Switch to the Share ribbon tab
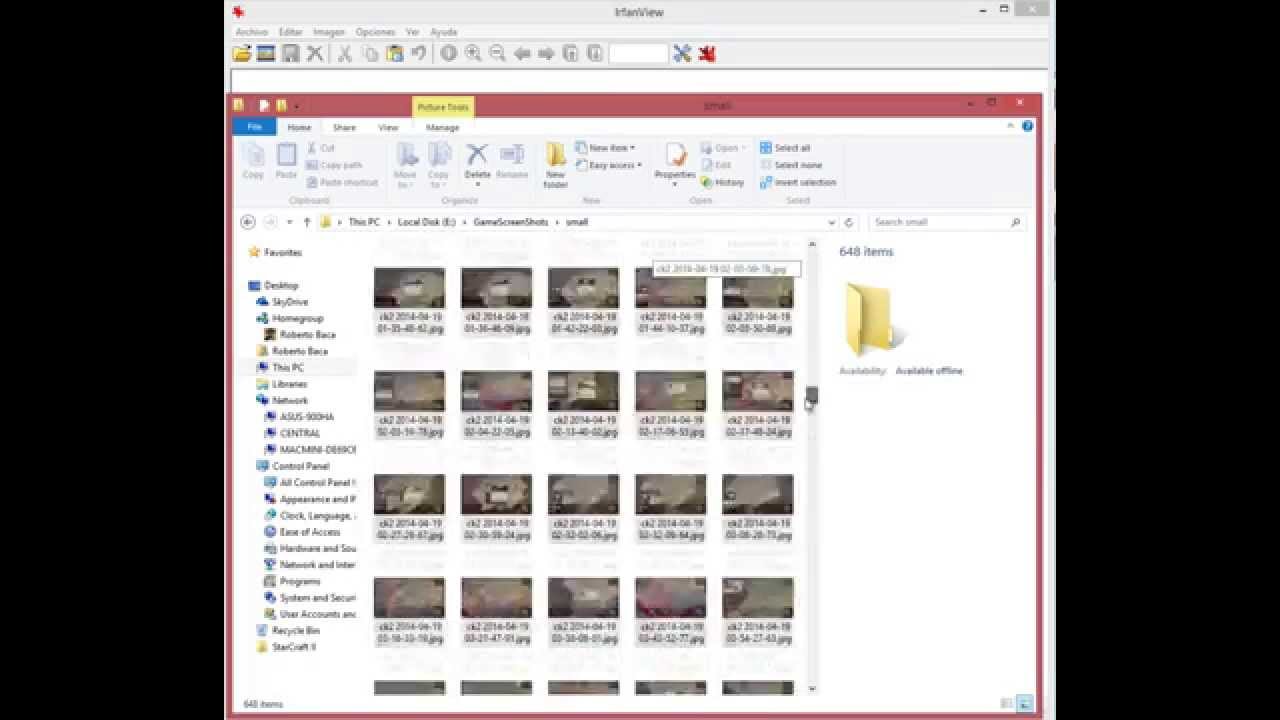The image size is (1280, 720). [344, 127]
